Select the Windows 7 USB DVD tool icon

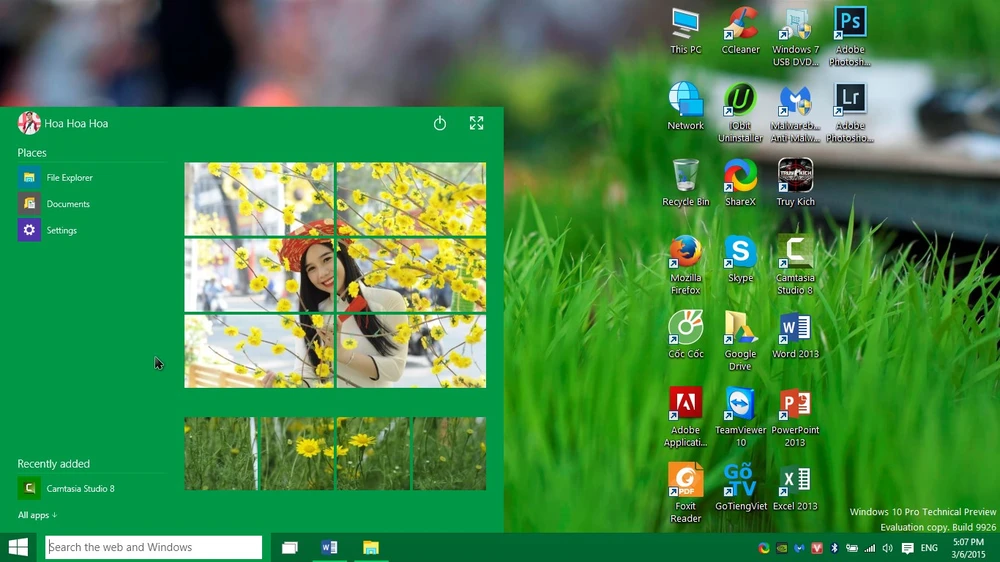pos(795,37)
